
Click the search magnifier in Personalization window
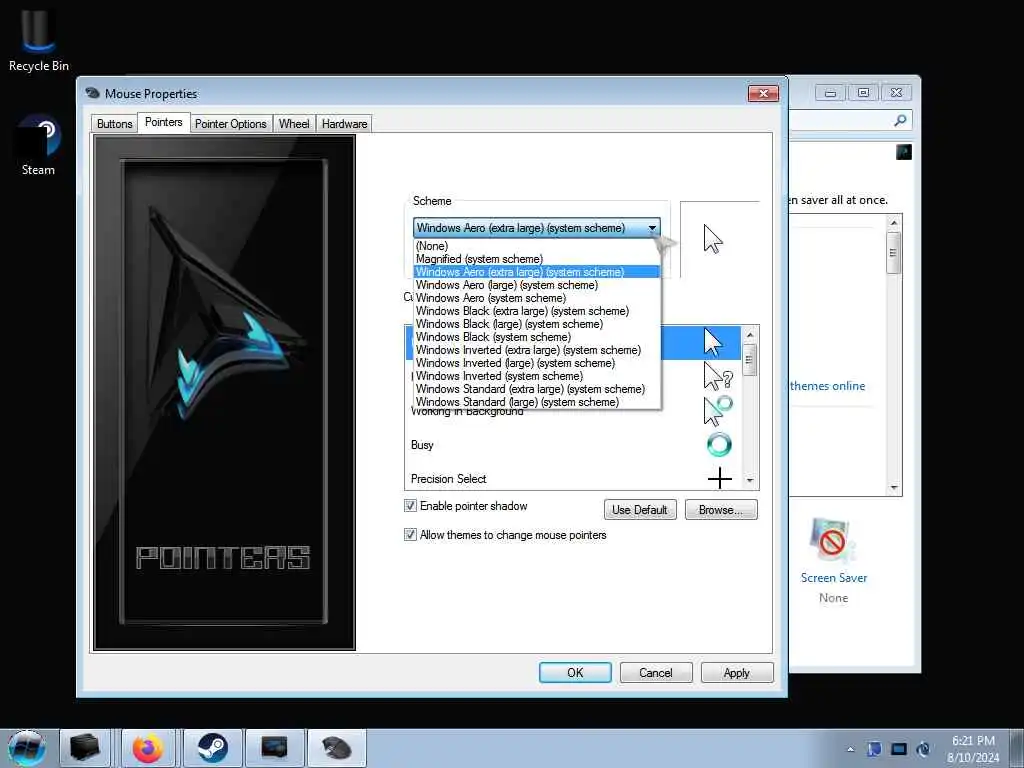(900, 120)
